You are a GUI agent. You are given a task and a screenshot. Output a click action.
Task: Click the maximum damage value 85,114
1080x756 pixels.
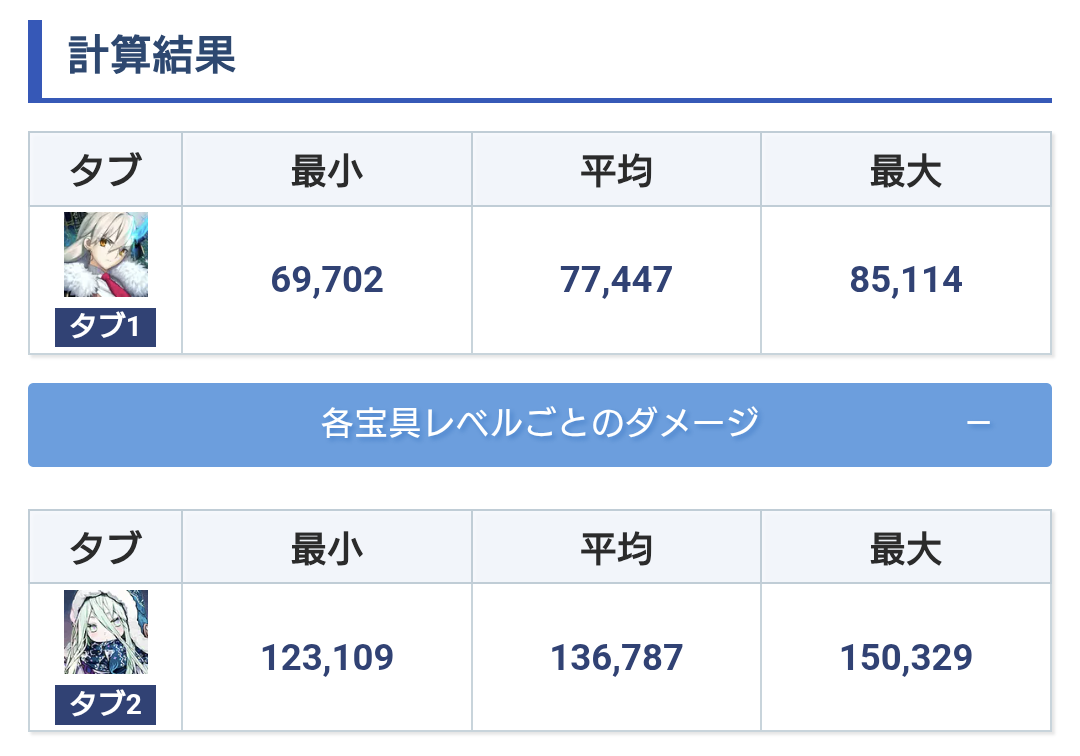[x=906, y=280]
